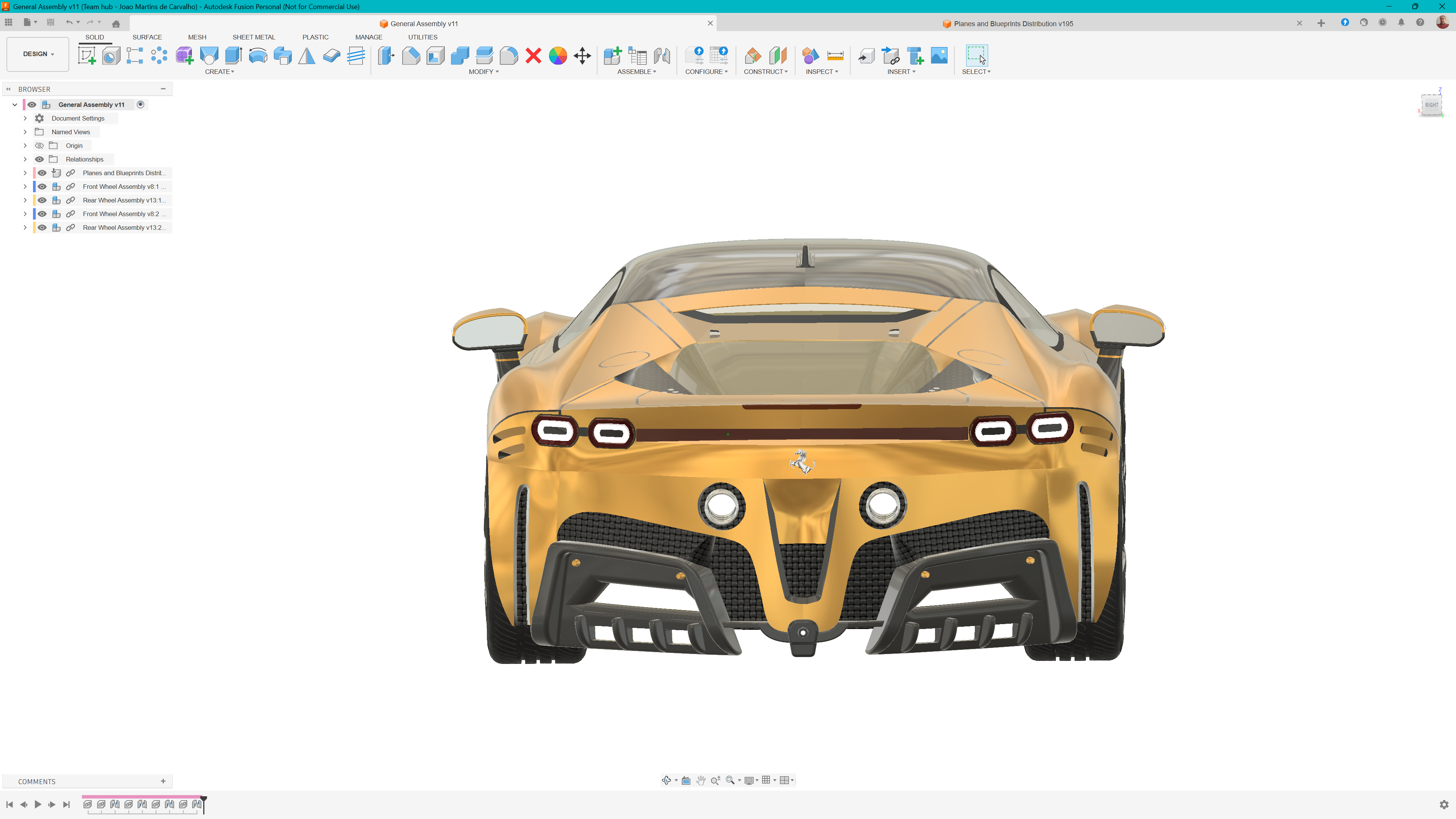Viewport: 1456px width, 819px height.
Task: Toggle Origin folder visibility eye
Action: point(39,146)
